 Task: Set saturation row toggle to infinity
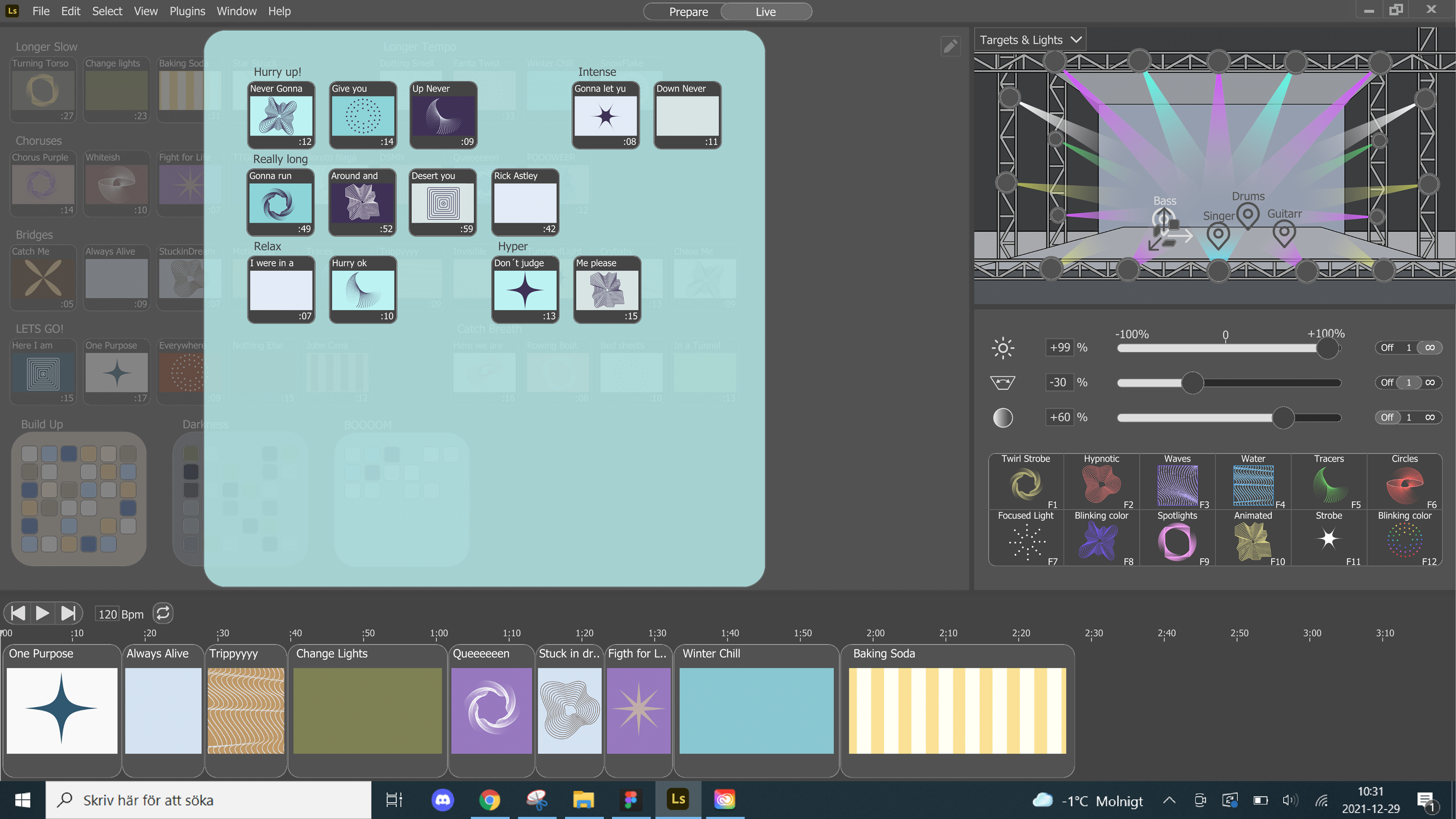coord(1429,418)
